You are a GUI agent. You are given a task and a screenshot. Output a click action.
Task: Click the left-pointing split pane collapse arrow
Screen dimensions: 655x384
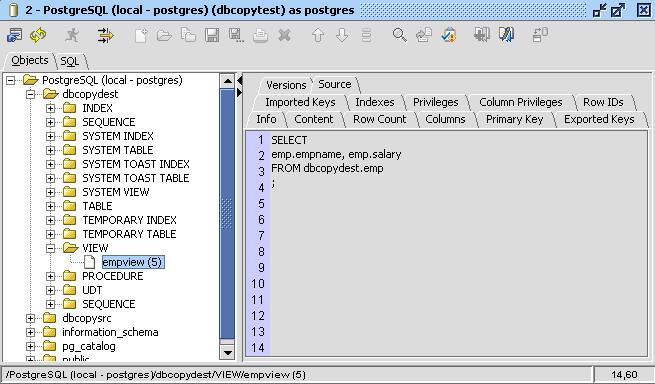pyautogui.click(x=239, y=80)
